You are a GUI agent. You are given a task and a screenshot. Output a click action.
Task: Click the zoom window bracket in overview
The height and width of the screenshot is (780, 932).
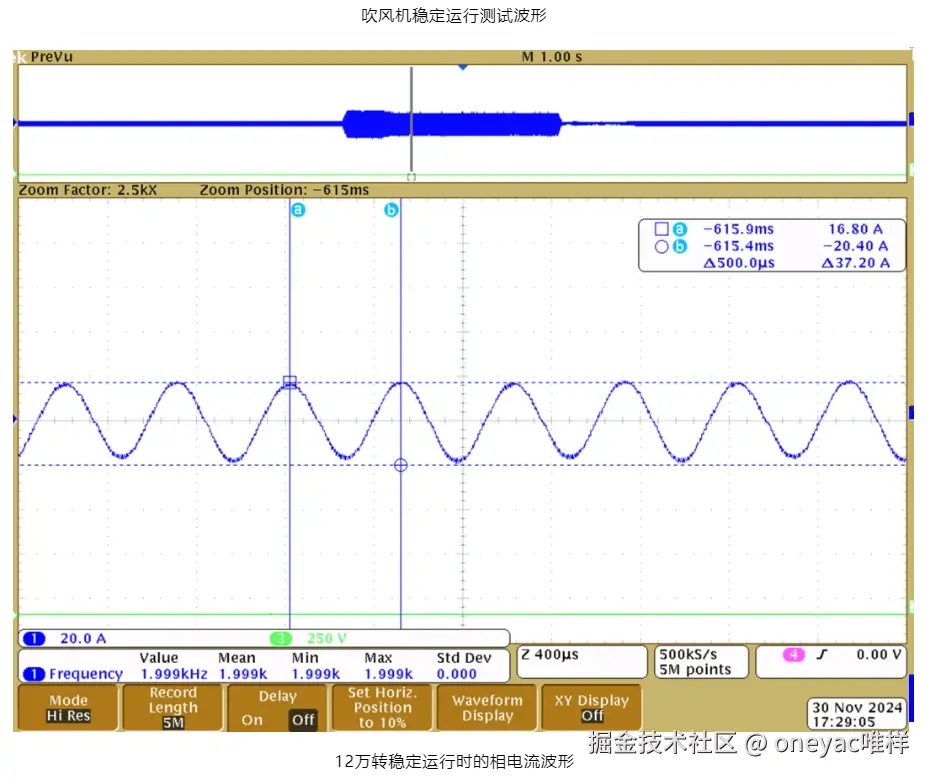411,177
